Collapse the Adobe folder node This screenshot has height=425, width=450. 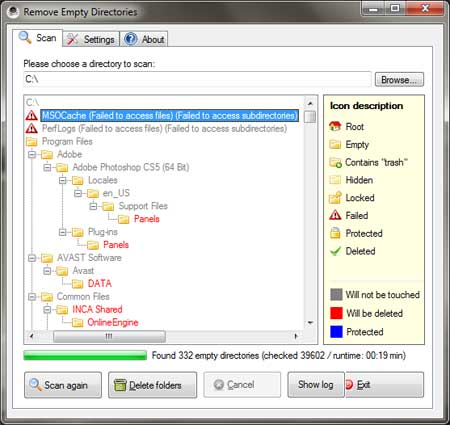coord(32,155)
